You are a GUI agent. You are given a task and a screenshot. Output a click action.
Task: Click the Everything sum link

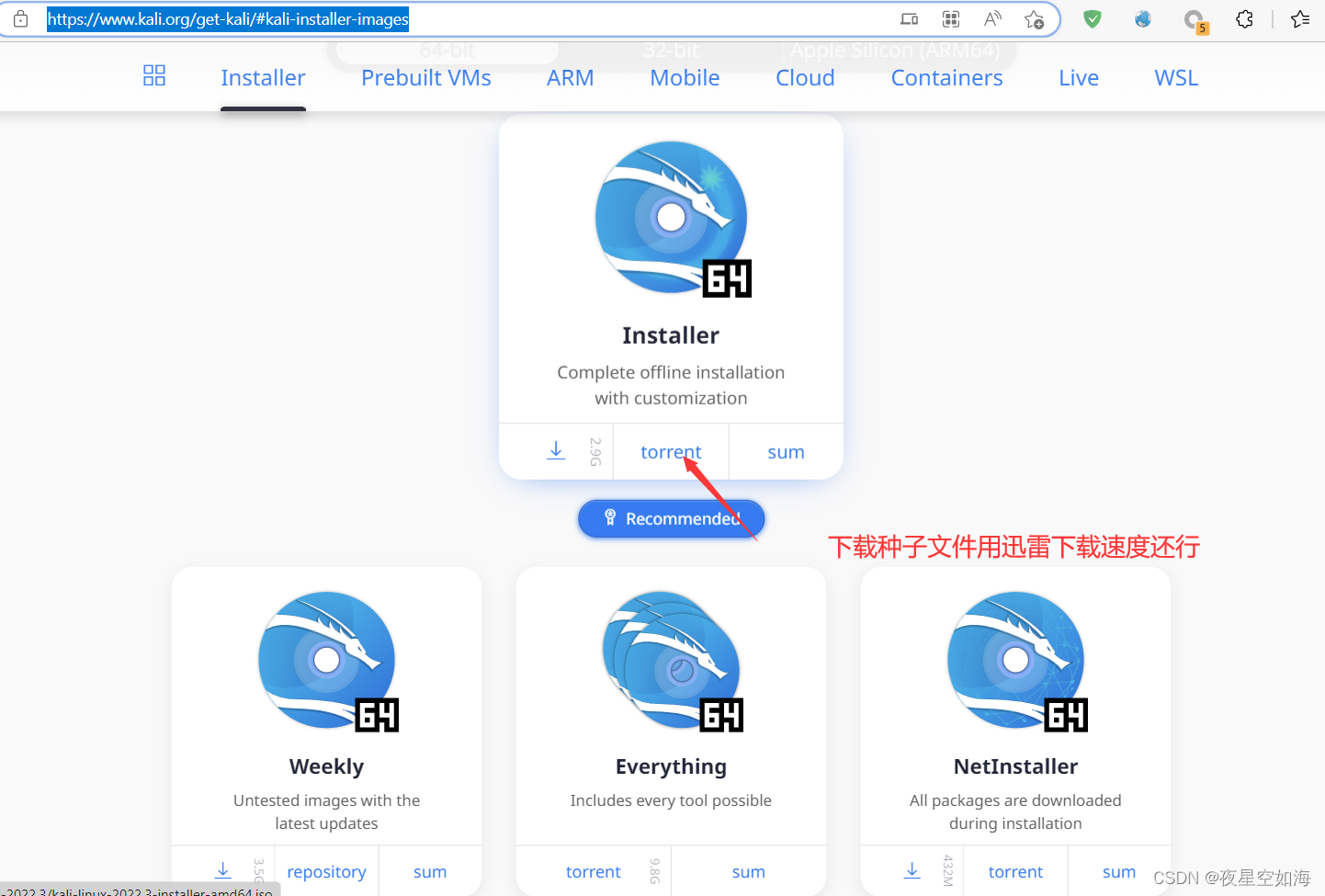click(x=749, y=872)
